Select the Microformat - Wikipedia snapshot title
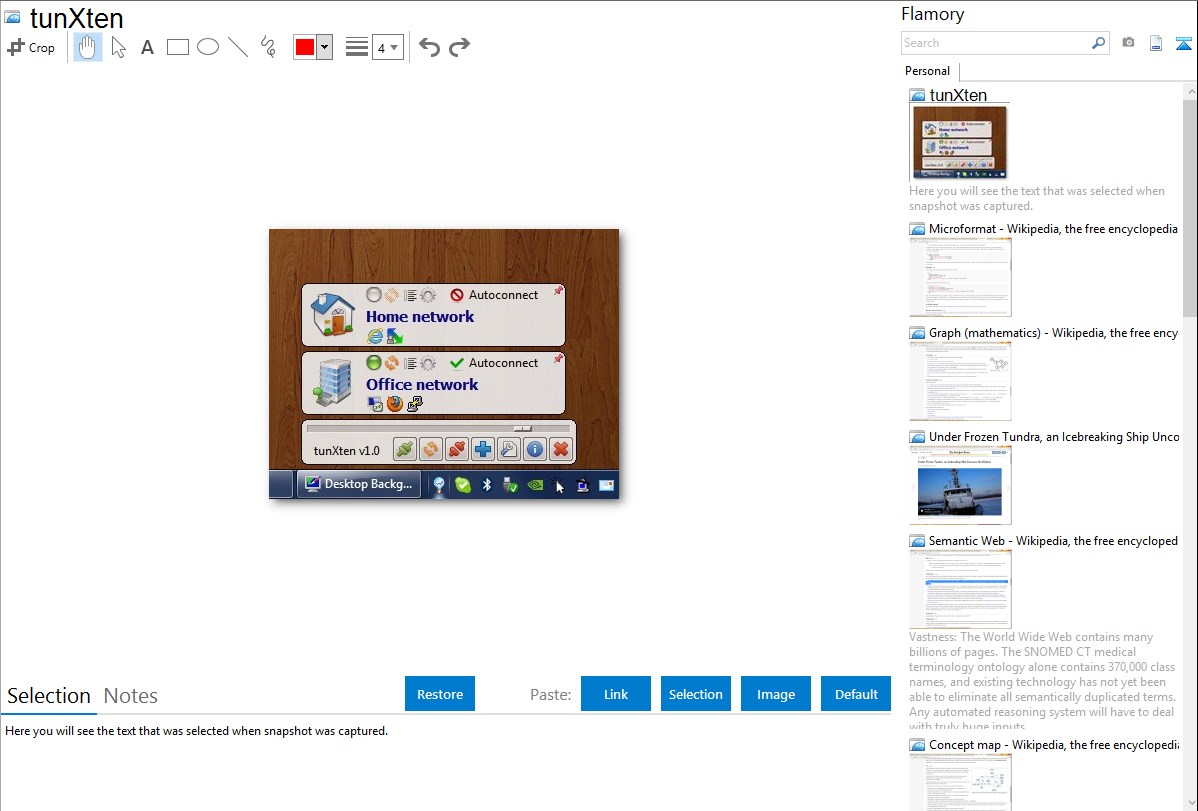The image size is (1198, 811). click(1053, 229)
